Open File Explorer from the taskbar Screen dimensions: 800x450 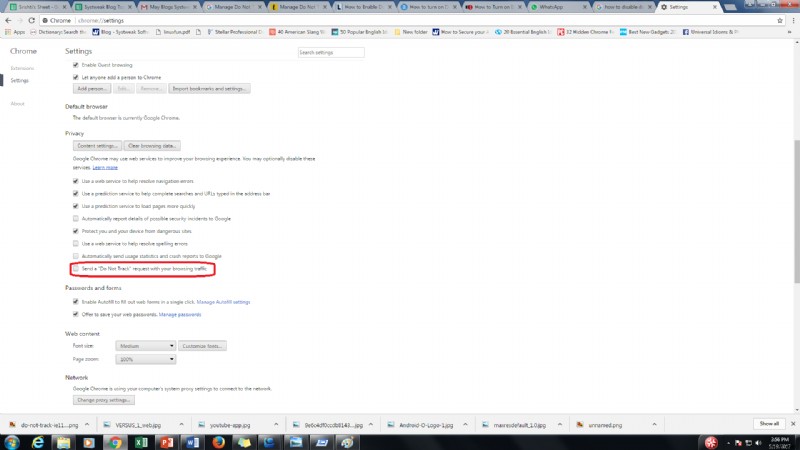(63, 442)
